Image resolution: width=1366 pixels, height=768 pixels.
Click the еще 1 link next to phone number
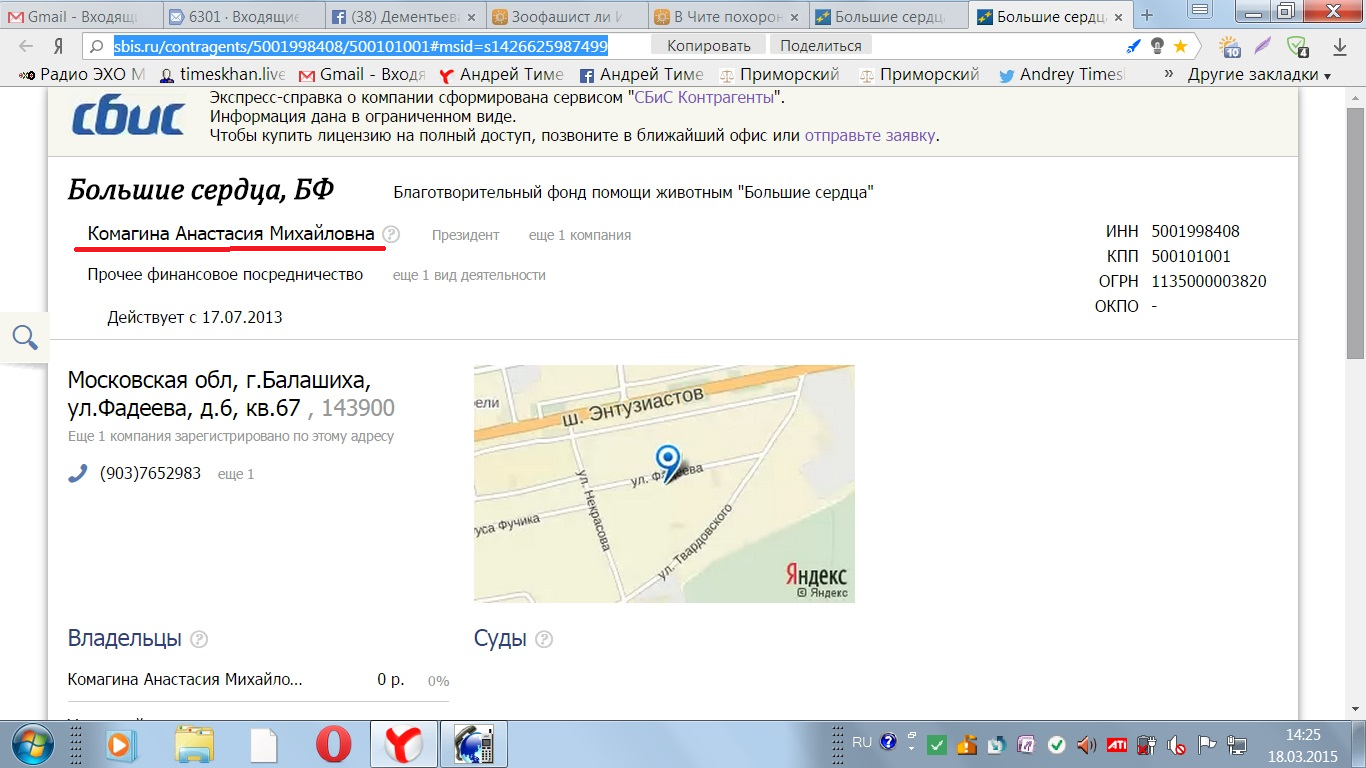pyautogui.click(x=236, y=474)
